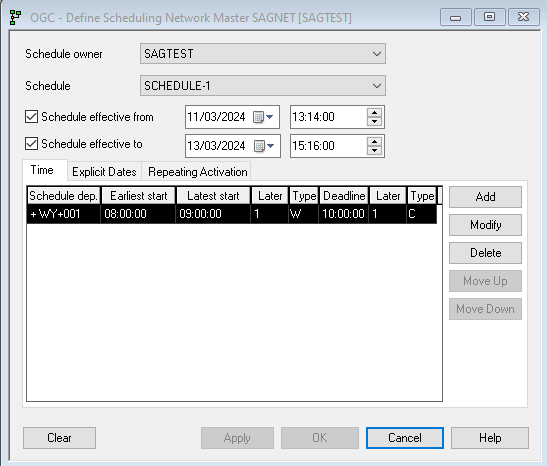Maximize the OGC dialog window

pos(489,17)
